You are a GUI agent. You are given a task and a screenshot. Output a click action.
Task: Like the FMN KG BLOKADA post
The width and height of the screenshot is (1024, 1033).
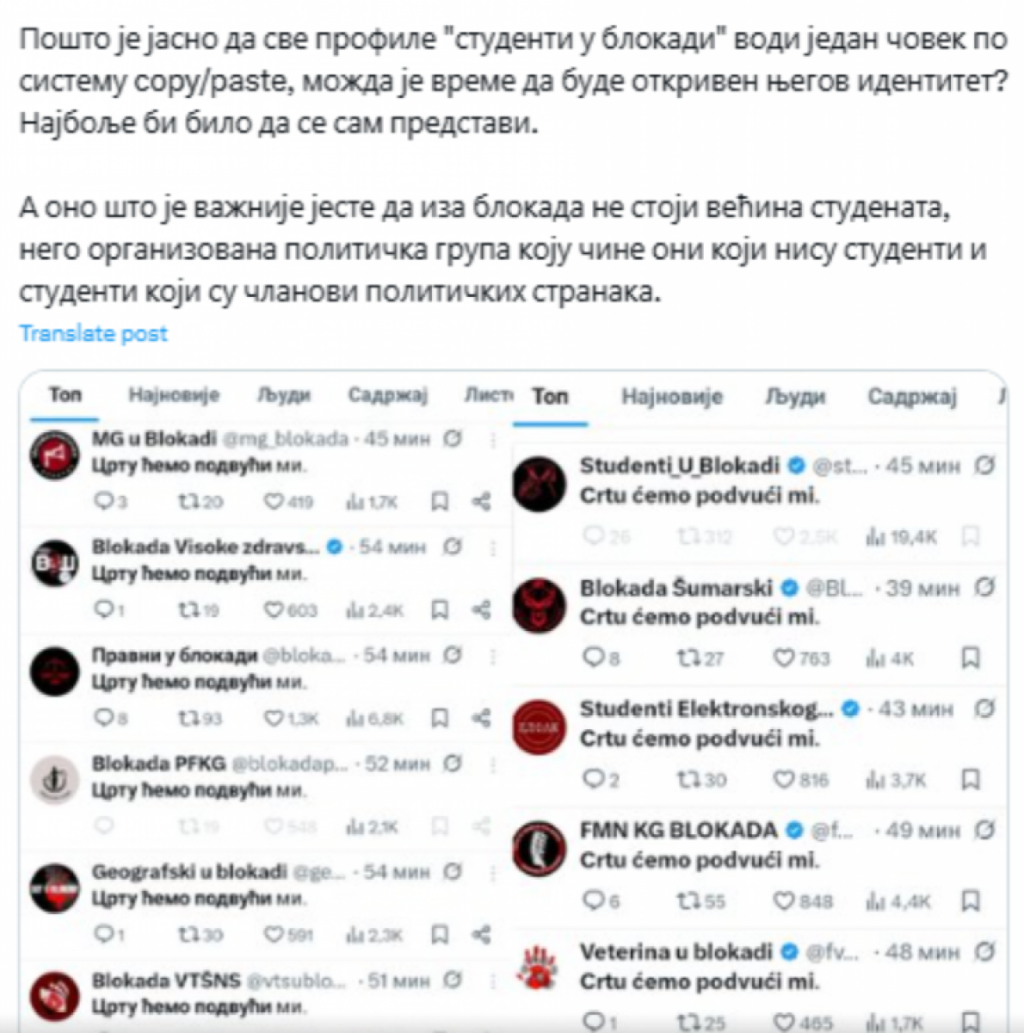point(802,901)
